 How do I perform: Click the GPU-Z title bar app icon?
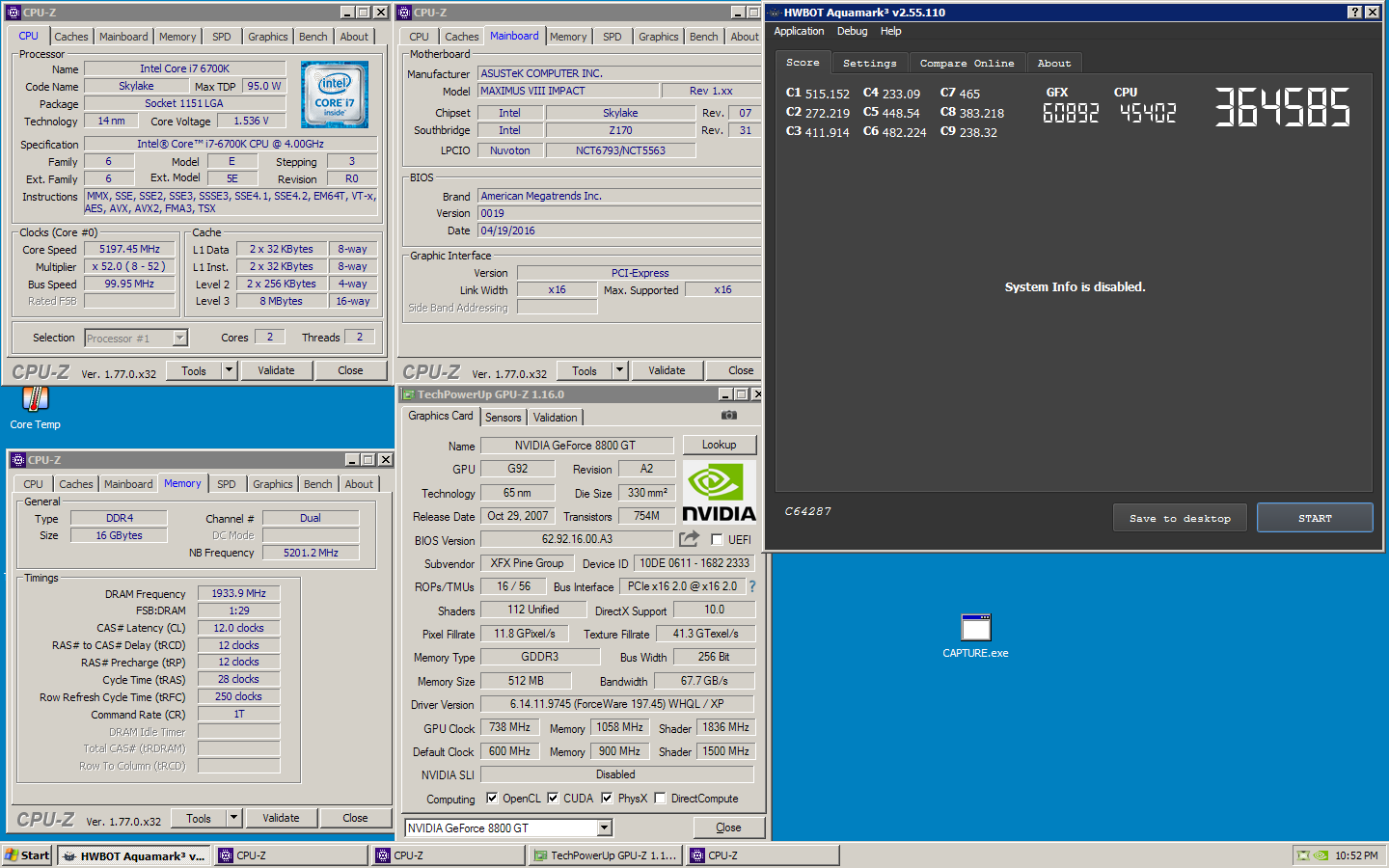pos(408,394)
